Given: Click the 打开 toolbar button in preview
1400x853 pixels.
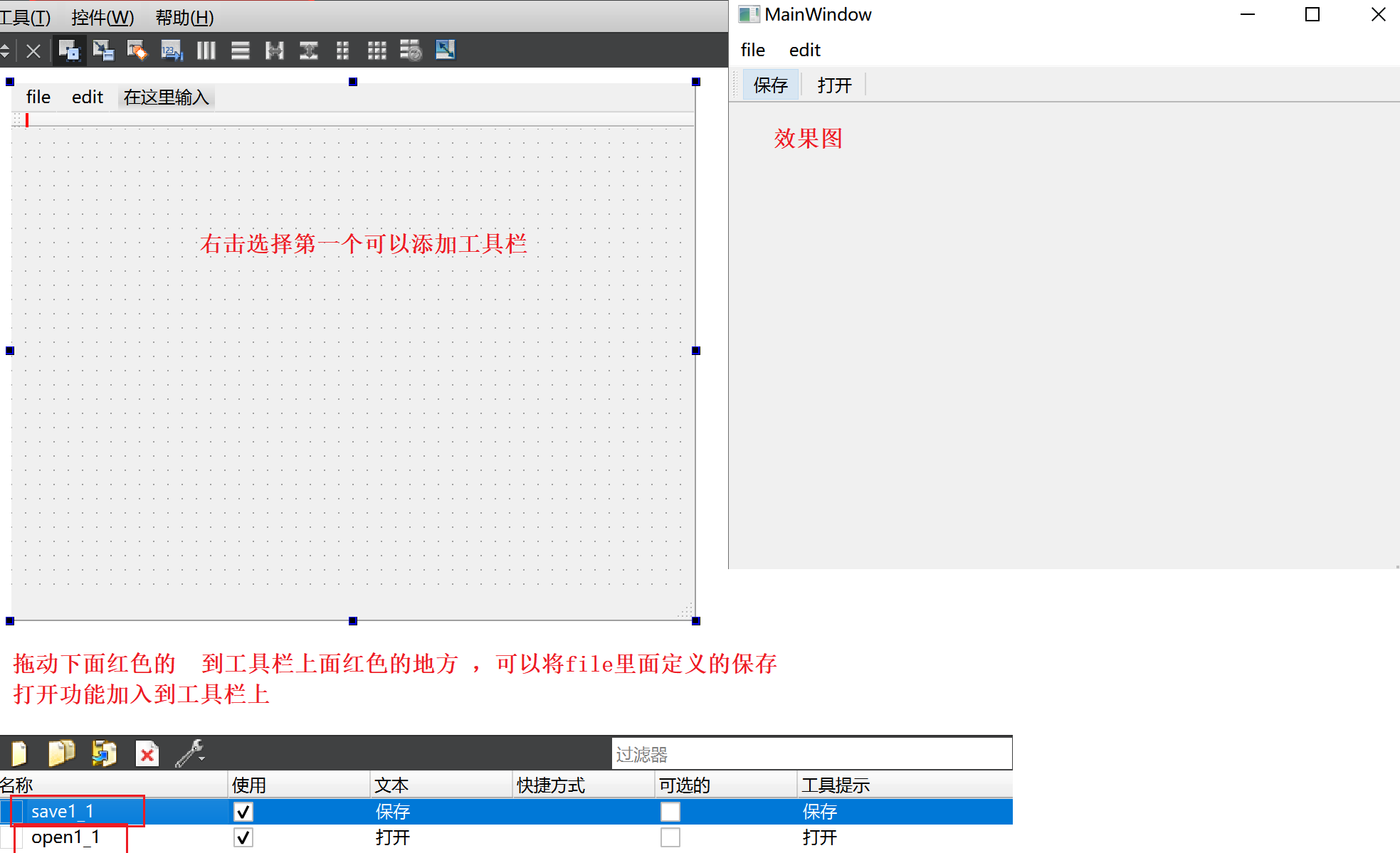Looking at the screenshot, I should pos(834,85).
